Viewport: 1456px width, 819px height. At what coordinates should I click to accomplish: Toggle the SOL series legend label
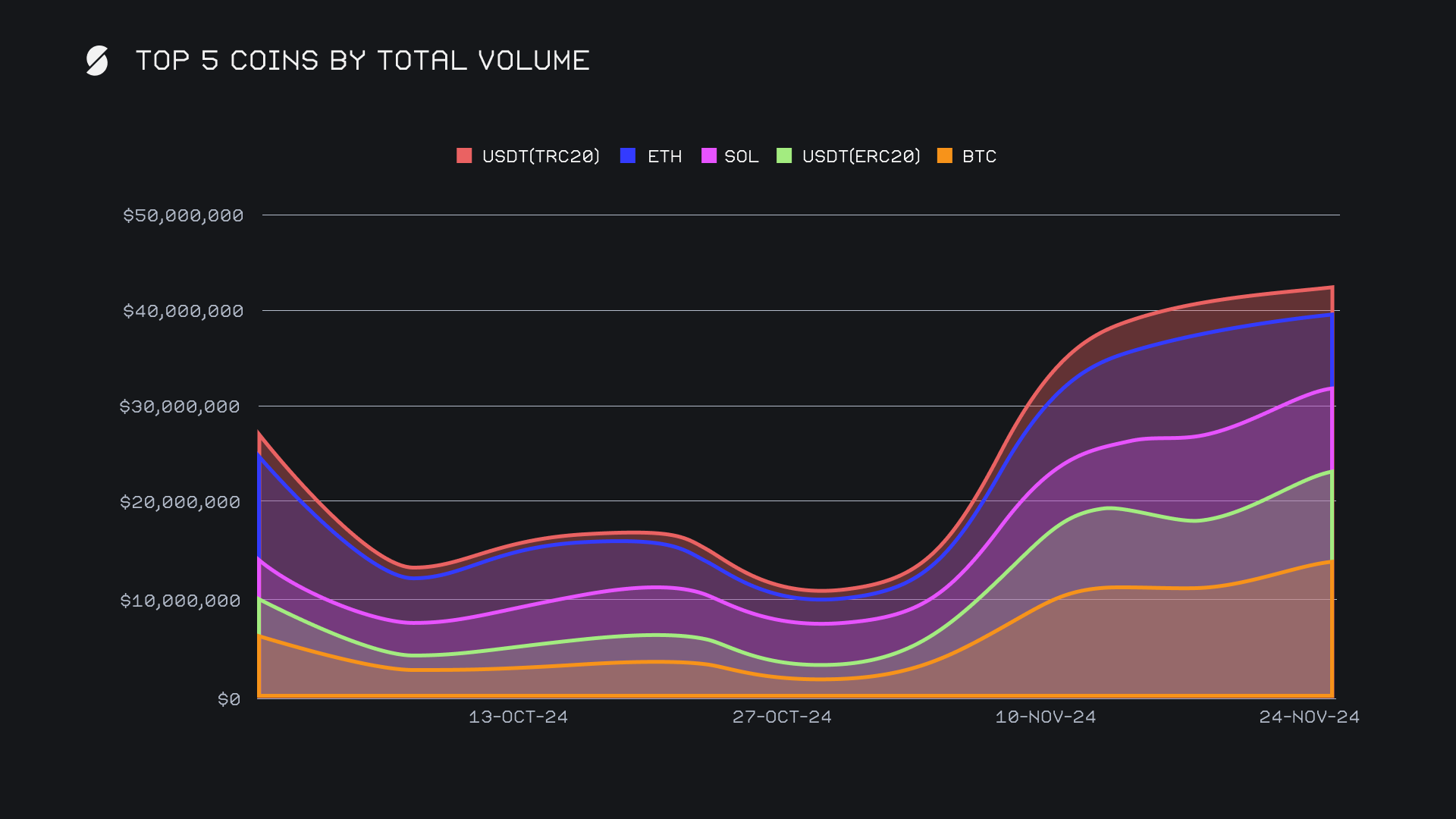click(x=741, y=156)
